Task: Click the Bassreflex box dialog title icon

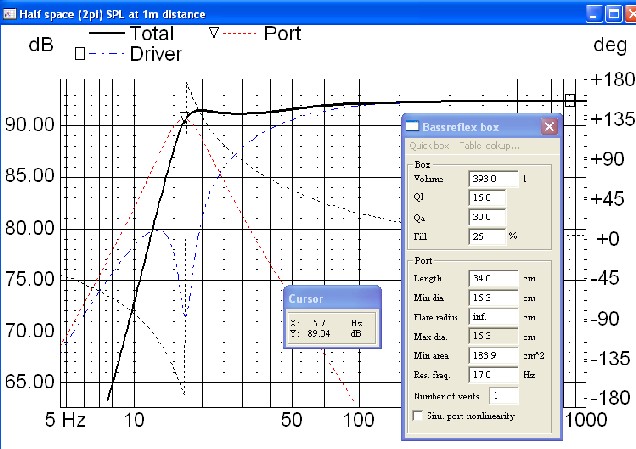Action: point(412,127)
